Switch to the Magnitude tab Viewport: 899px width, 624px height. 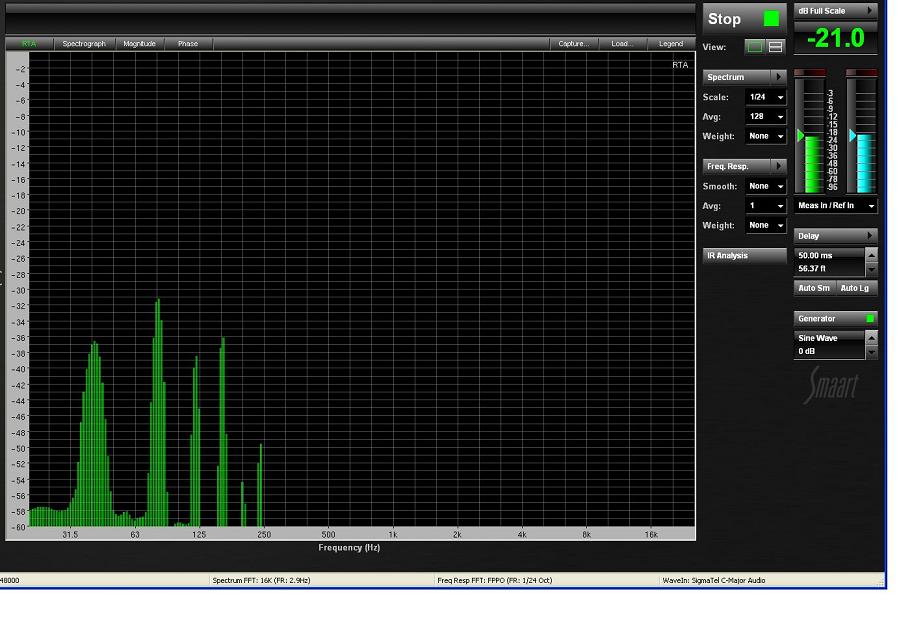tap(139, 44)
